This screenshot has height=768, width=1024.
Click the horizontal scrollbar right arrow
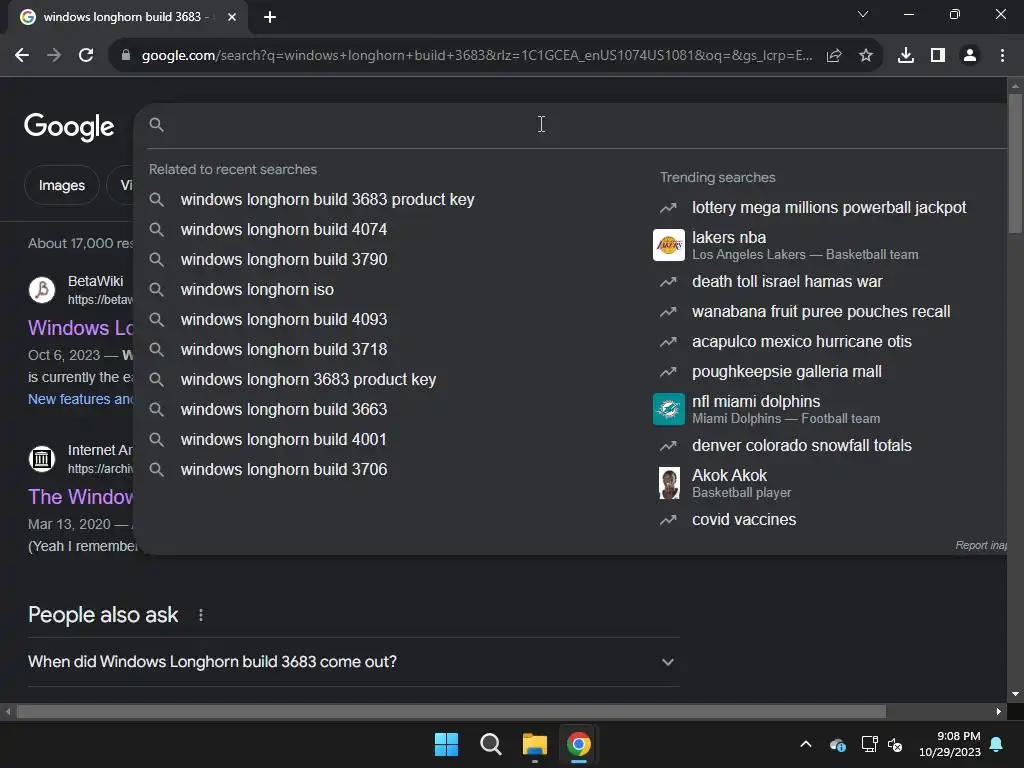(x=999, y=711)
